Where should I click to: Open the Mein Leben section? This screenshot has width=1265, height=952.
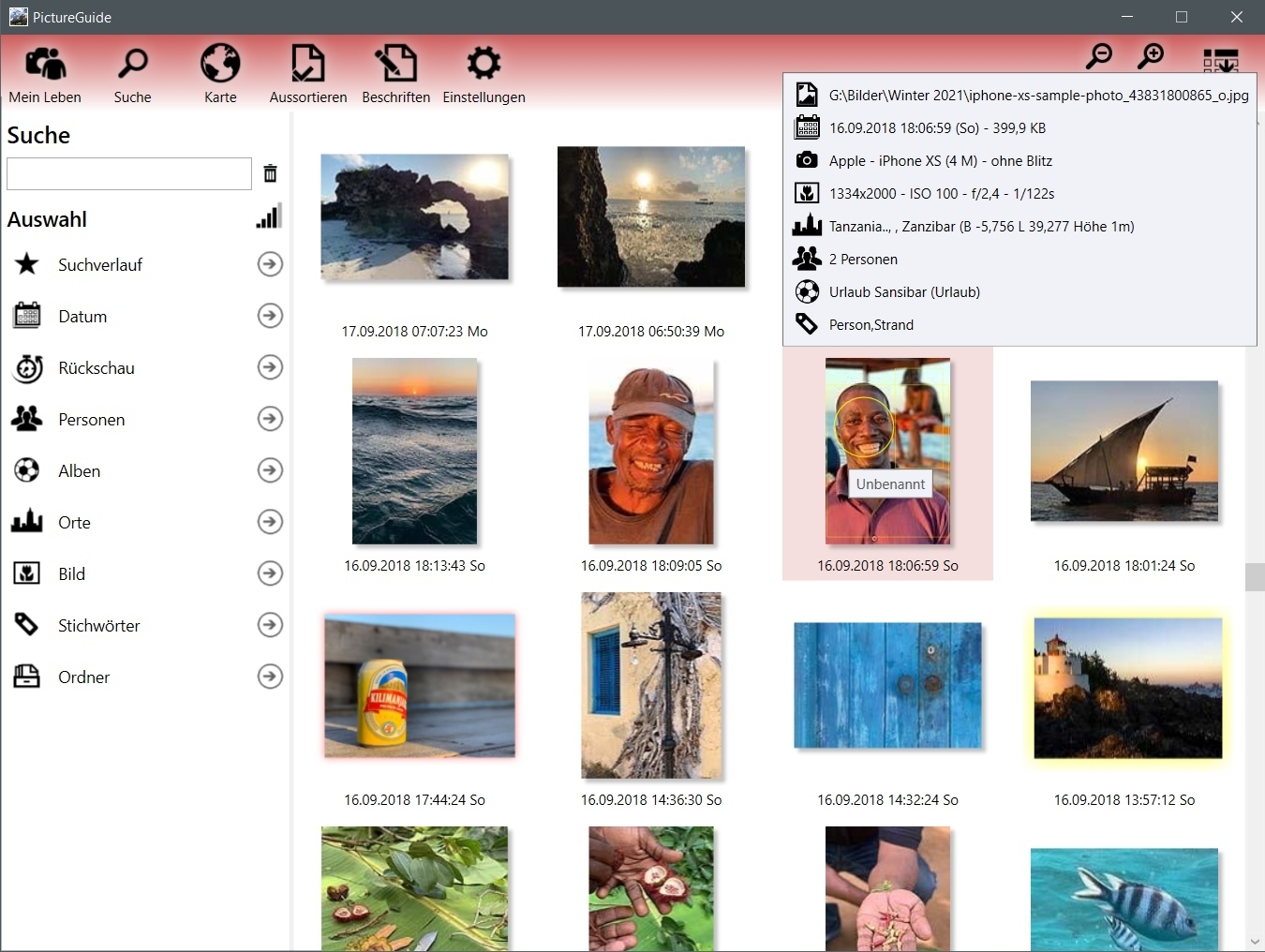click(x=45, y=74)
